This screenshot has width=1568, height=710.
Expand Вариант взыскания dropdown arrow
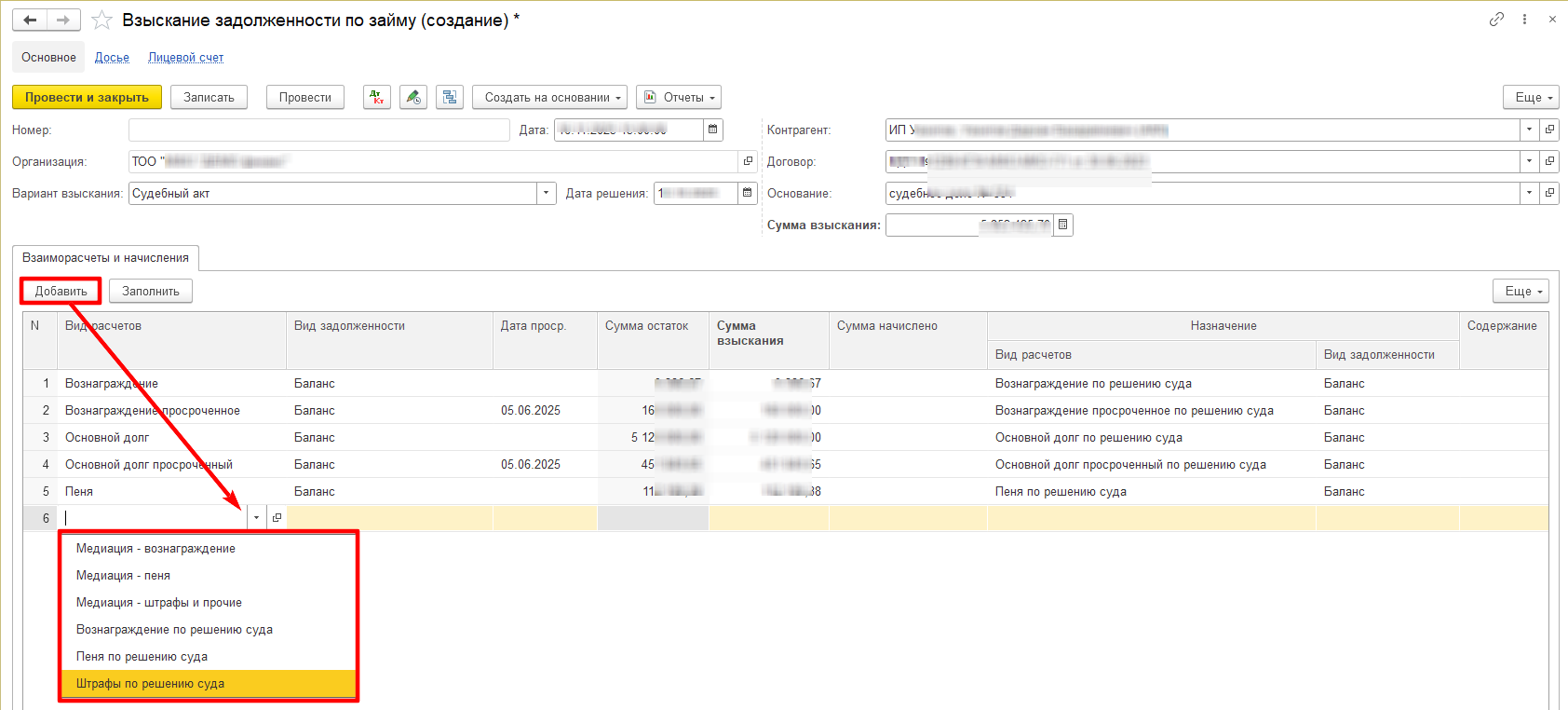coord(546,193)
